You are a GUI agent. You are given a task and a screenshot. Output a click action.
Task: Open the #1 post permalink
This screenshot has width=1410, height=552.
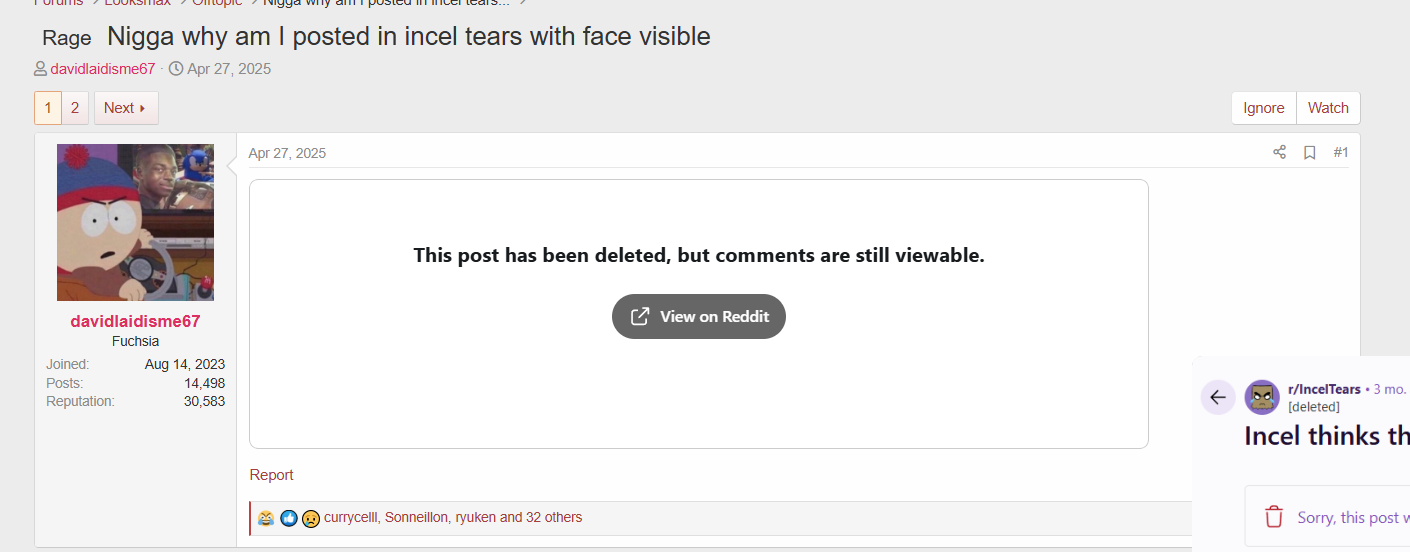click(x=1341, y=152)
